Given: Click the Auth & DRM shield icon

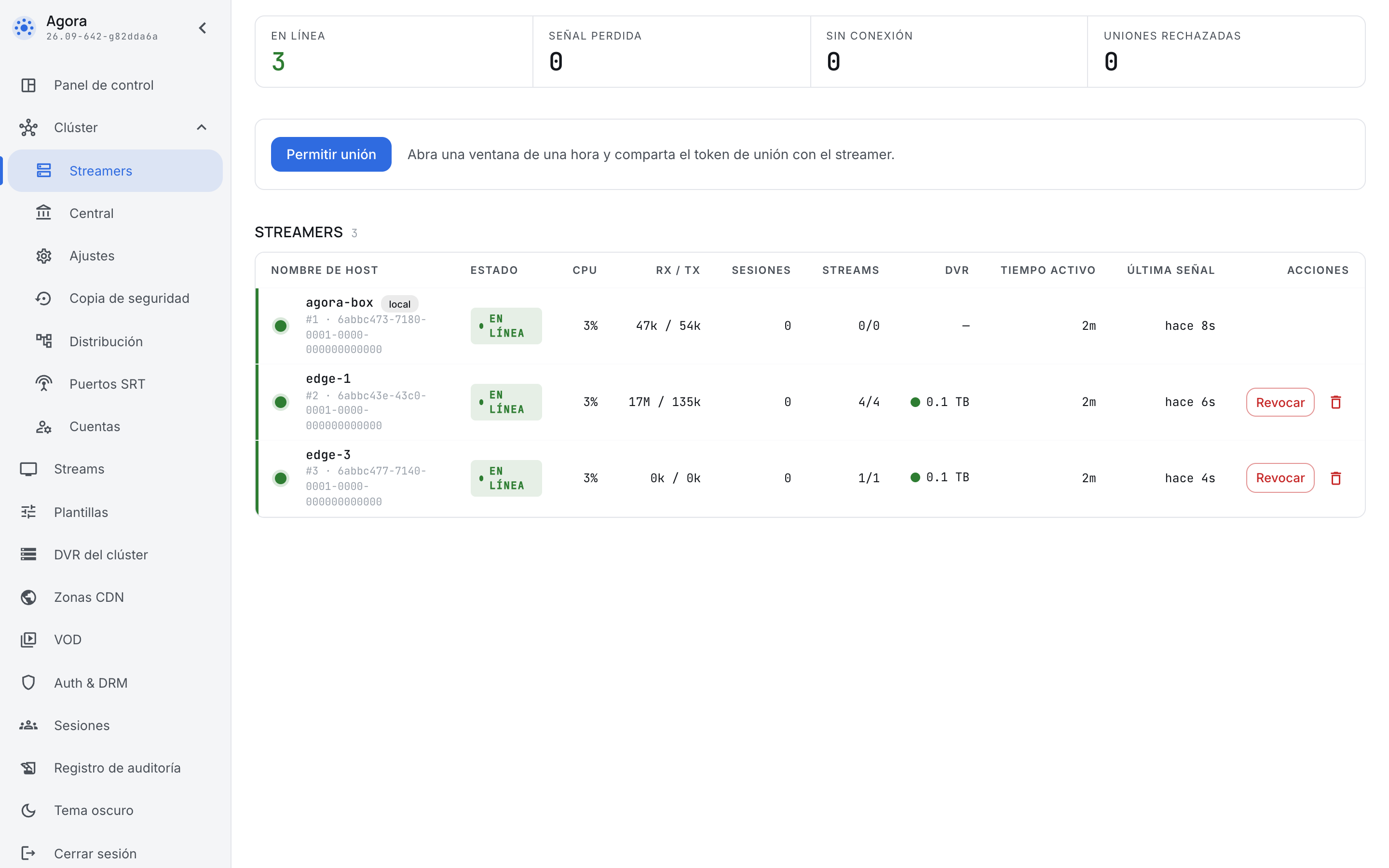Looking at the screenshot, I should (x=28, y=682).
